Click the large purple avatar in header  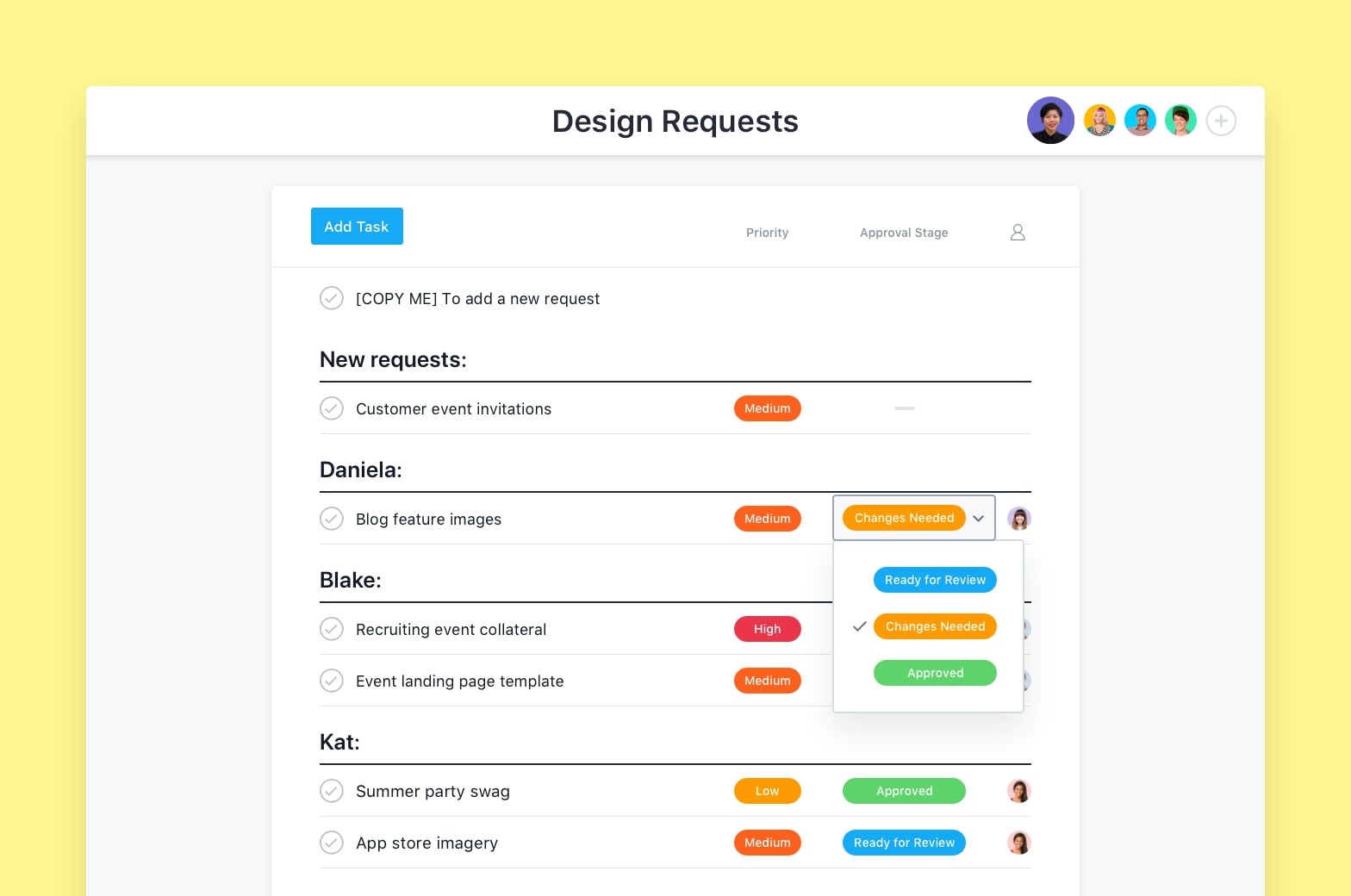(1050, 121)
